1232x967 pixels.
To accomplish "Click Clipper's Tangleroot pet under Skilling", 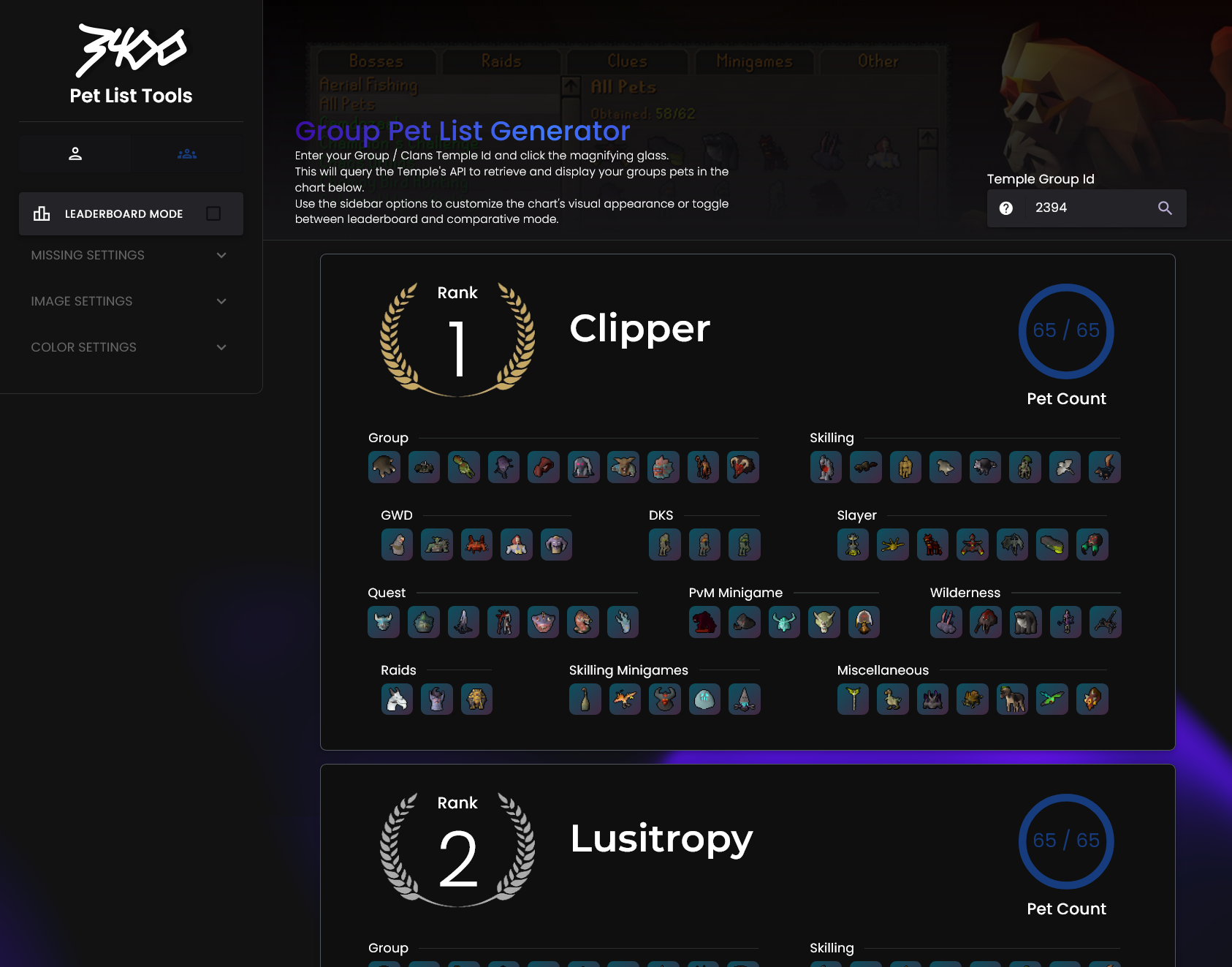I will (x=1025, y=467).
